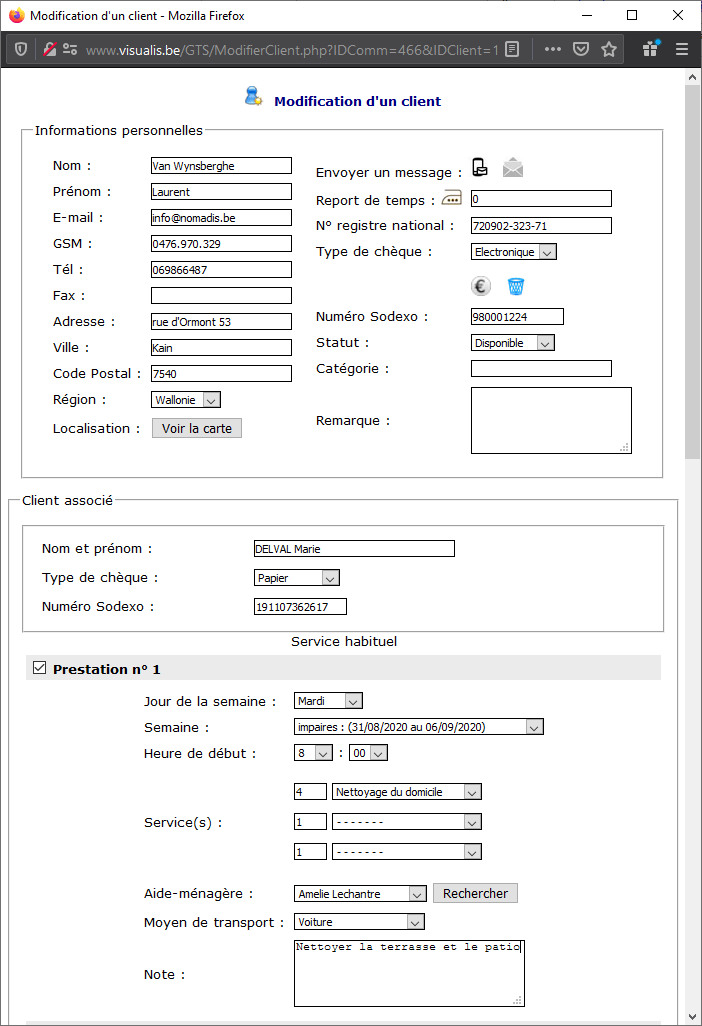
Task: Toggle Prestation n° 1 checkbox
Action: [x=40, y=668]
